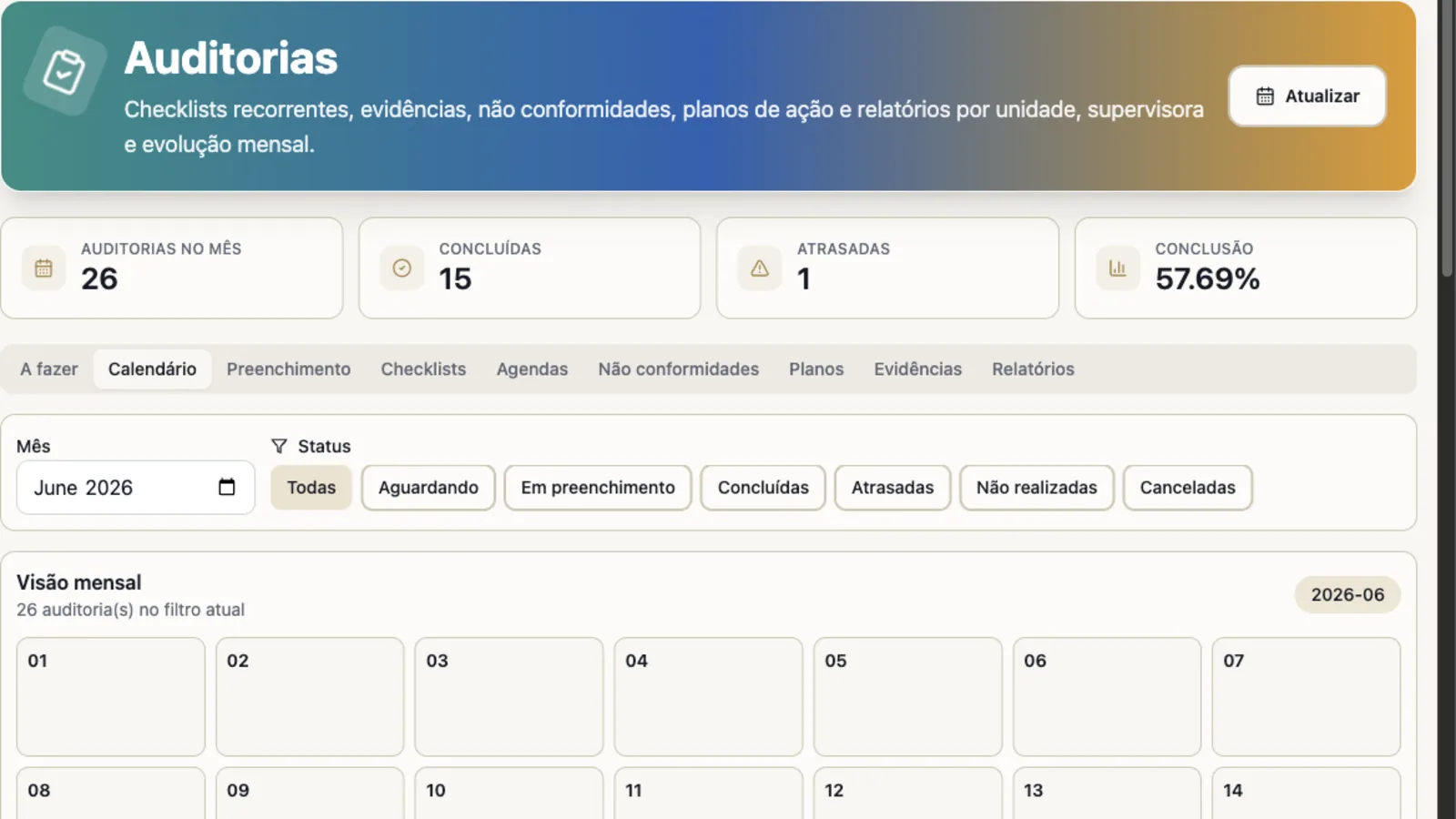Select the Todas status filter

(311, 488)
